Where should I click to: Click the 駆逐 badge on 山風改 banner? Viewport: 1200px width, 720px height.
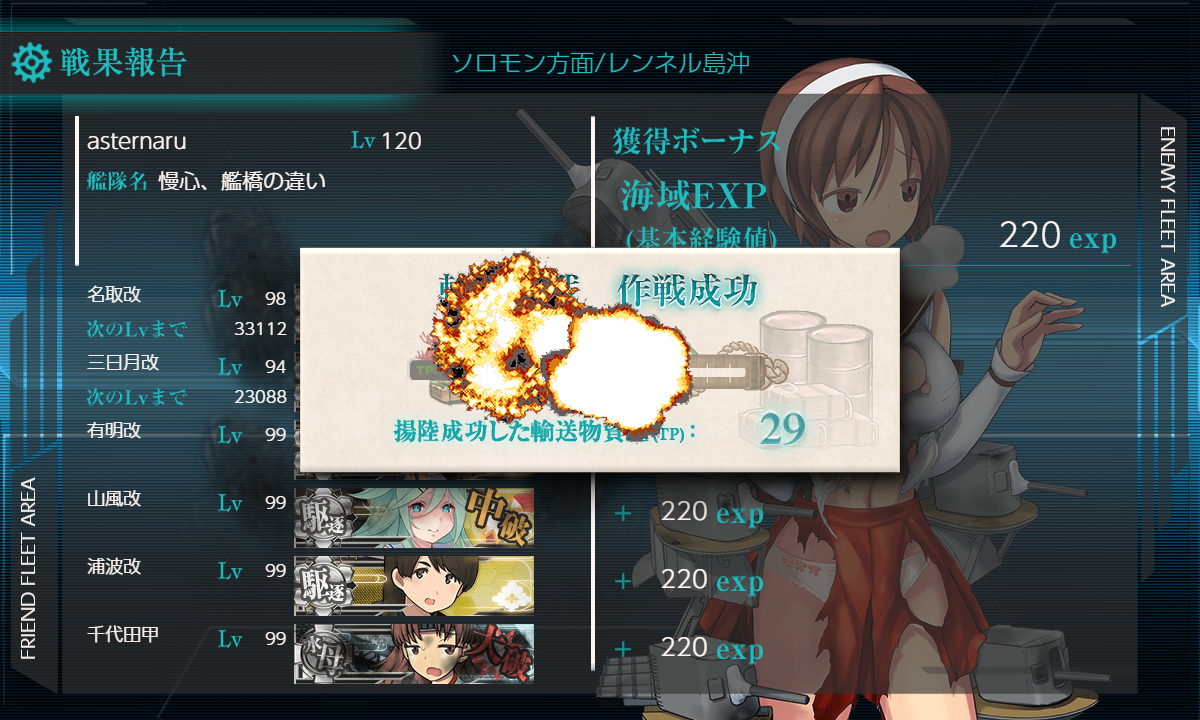[321, 517]
